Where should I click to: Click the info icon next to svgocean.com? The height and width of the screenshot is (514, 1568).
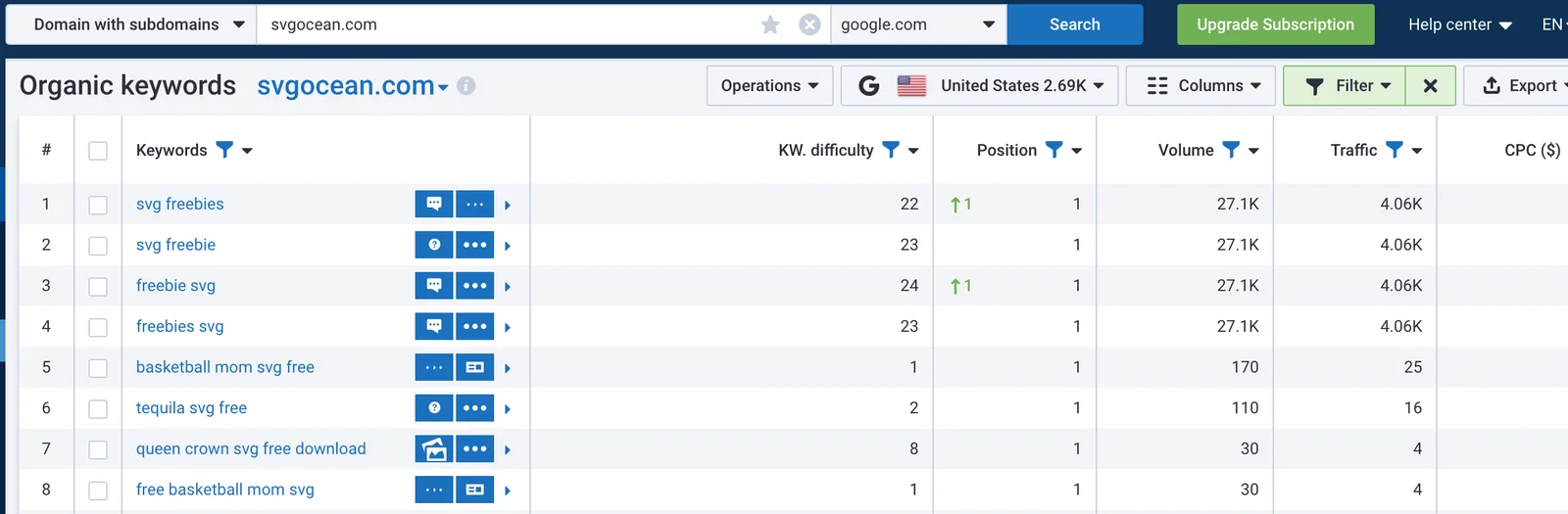point(466,86)
